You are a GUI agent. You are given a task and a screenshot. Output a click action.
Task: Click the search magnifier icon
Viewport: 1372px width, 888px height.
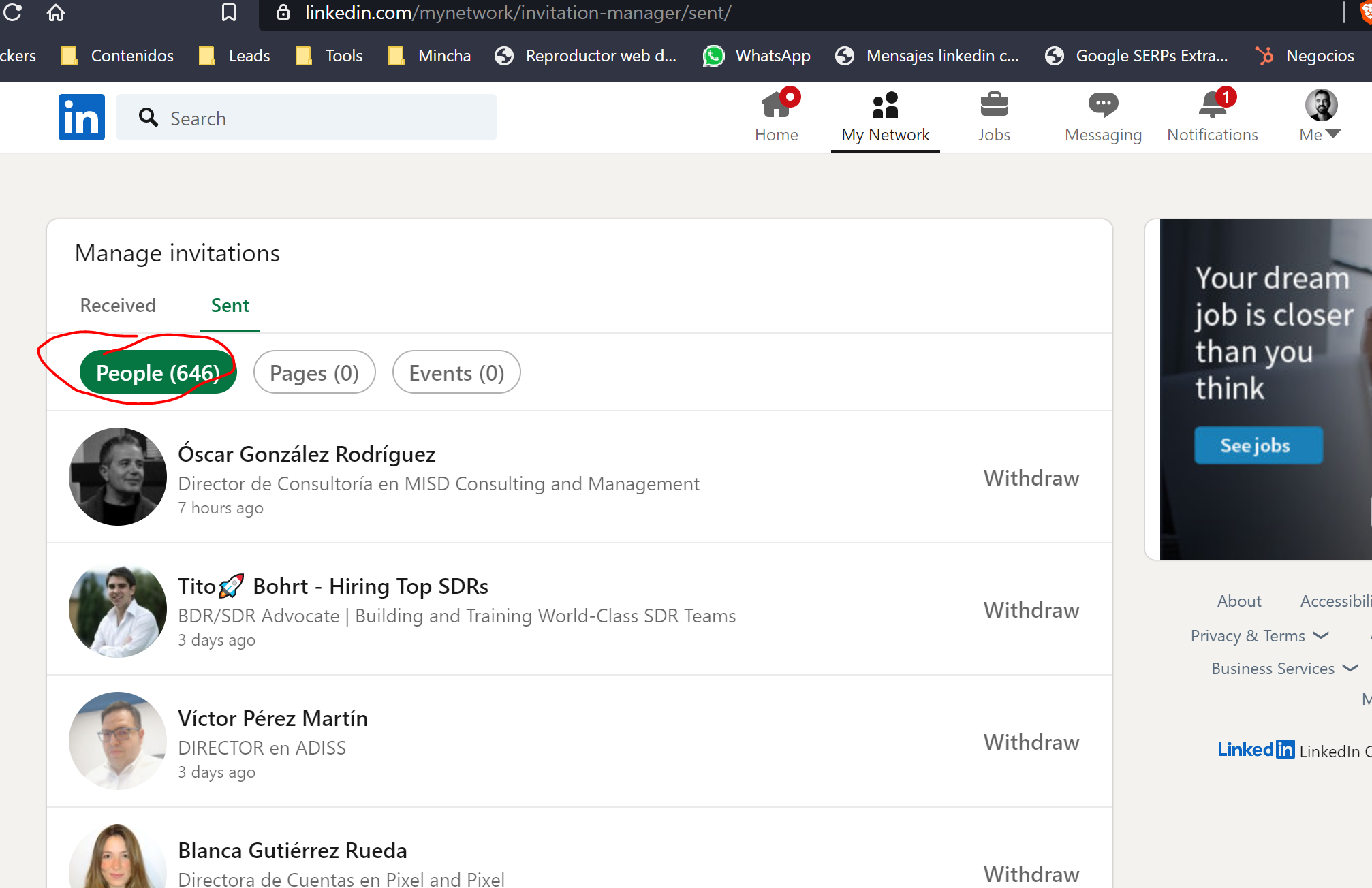(149, 118)
